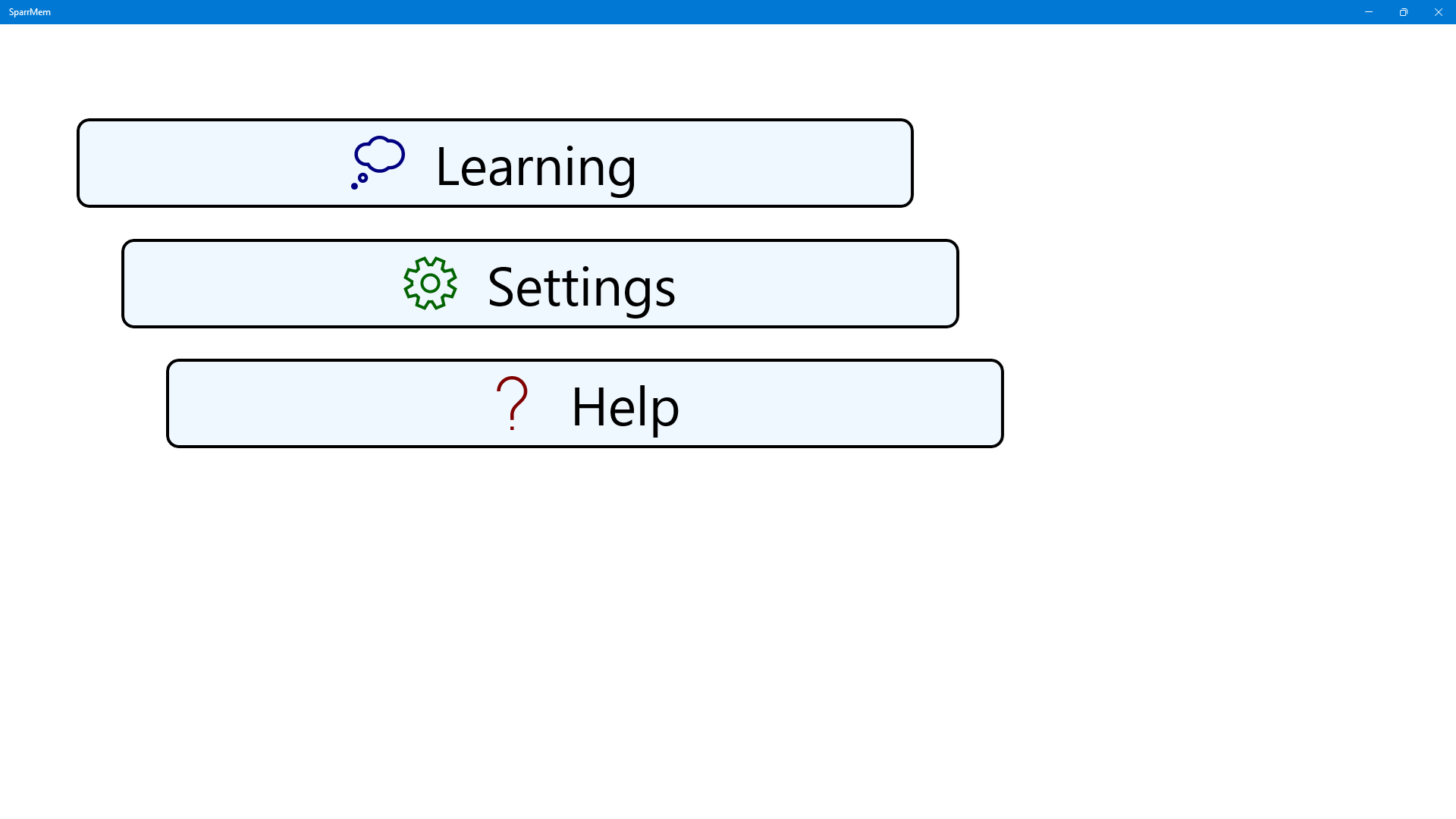Screen dimensions: 1456x819
Task: Click empty space right of Help label inside button
Action: 842,403
